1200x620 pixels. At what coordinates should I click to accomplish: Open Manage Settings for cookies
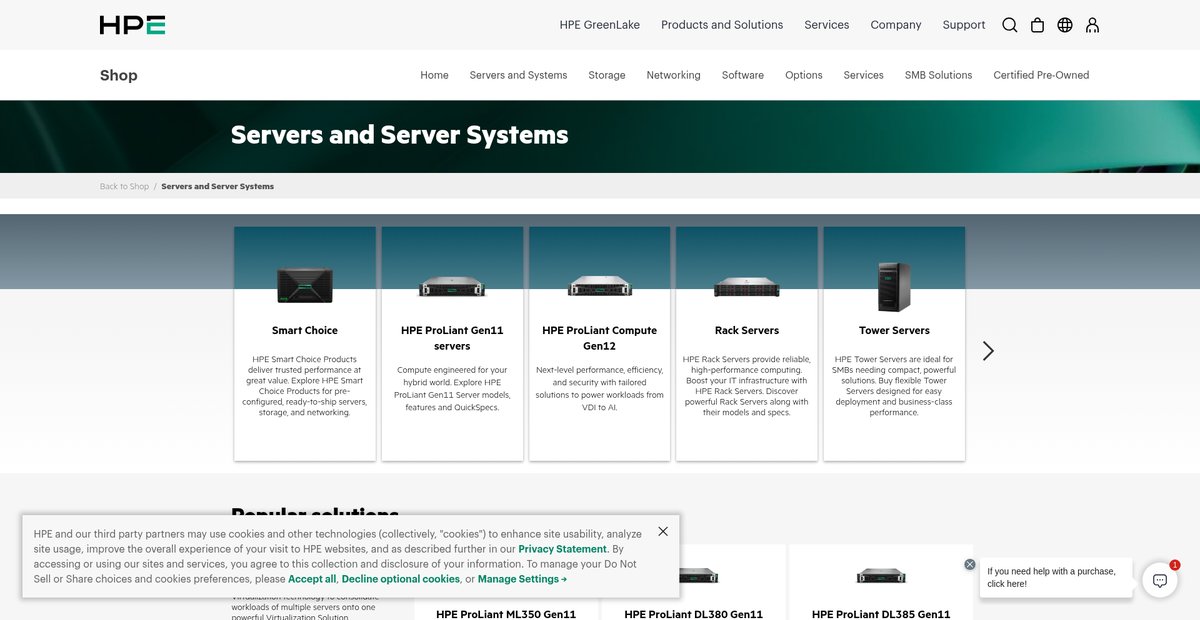pyautogui.click(x=522, y=579)
